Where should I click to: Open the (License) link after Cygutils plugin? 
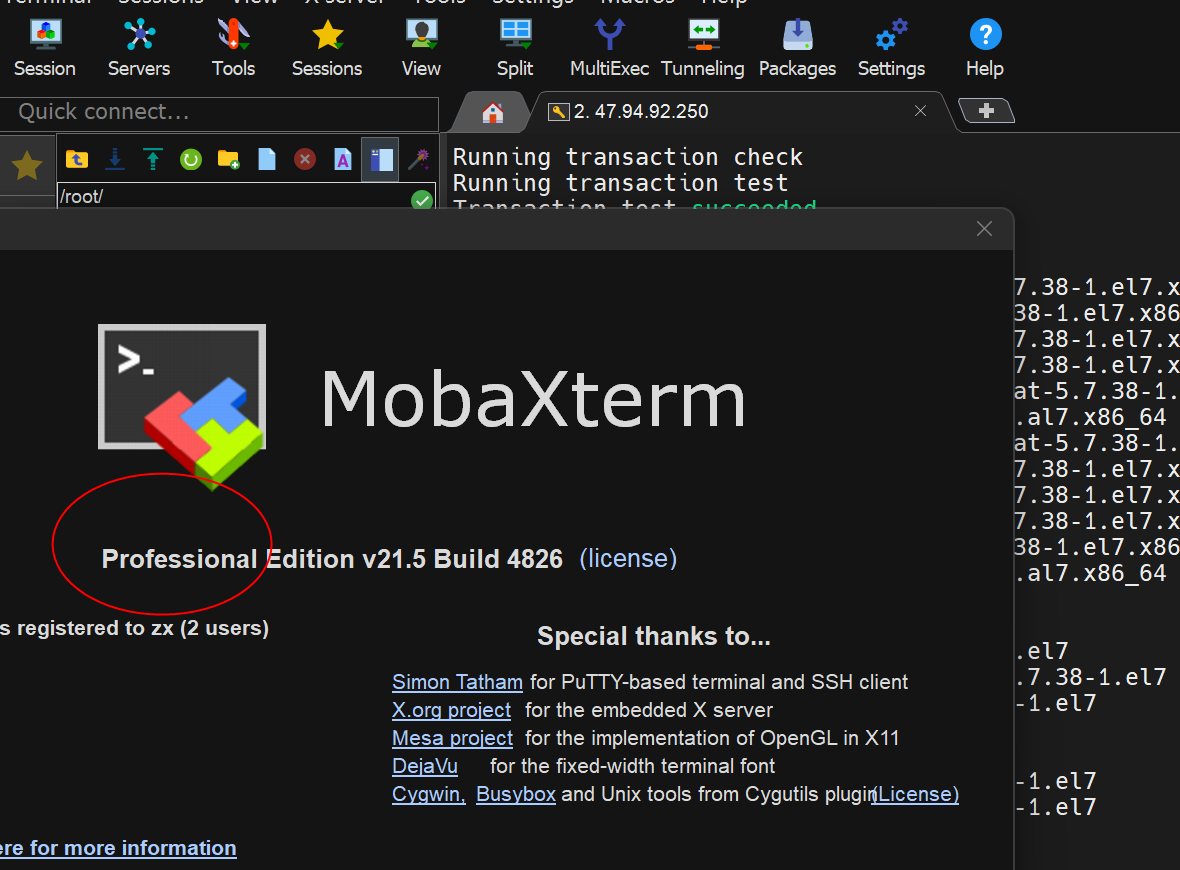pos(916,794)
